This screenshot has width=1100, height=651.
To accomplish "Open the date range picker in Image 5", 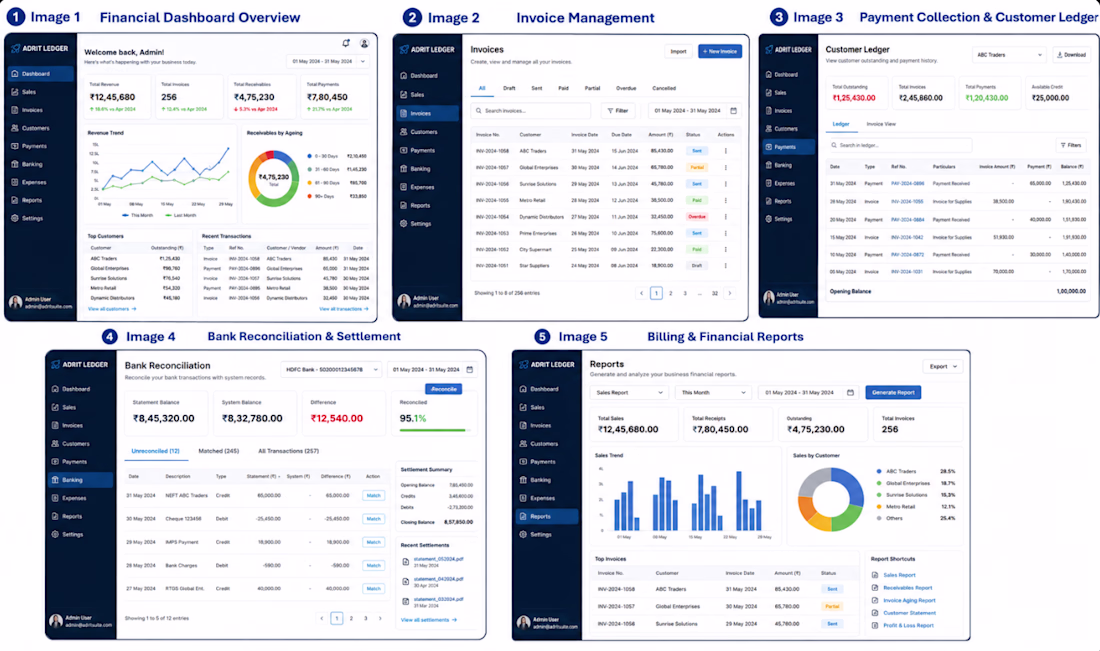I will tap(809, 393).
